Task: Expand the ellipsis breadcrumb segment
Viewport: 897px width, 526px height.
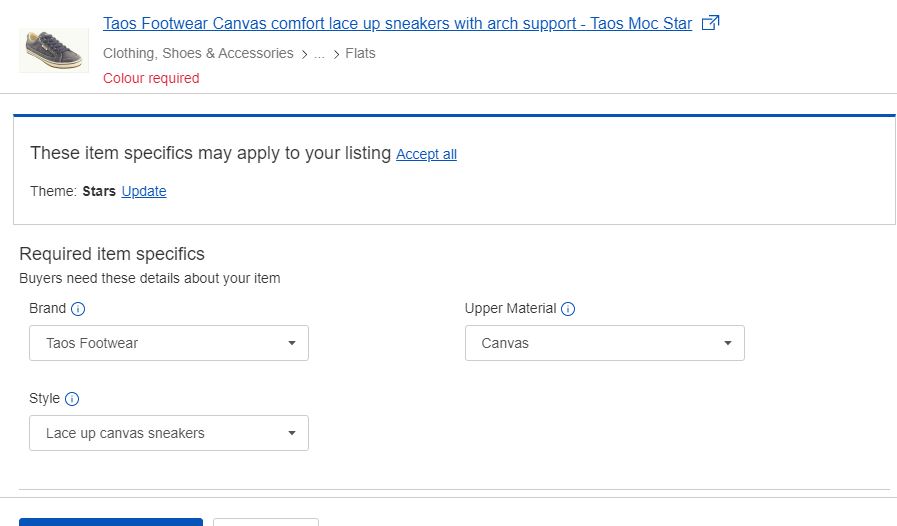Action: [319, 54]
